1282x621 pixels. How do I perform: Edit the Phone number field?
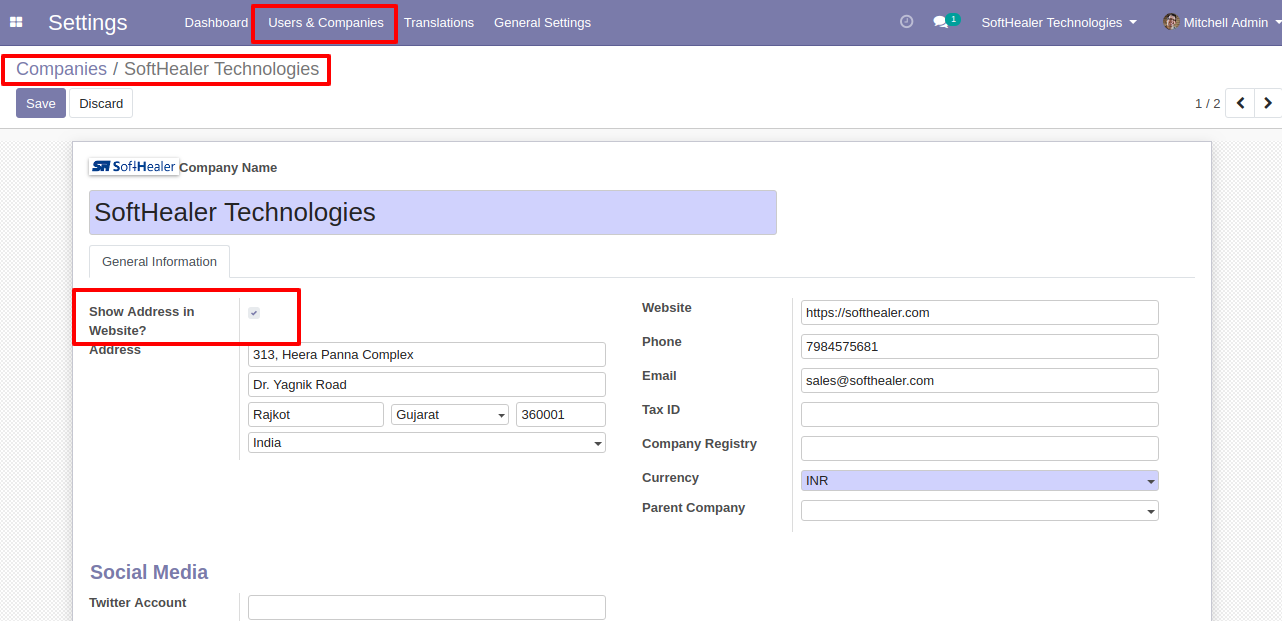click(980, 346)
